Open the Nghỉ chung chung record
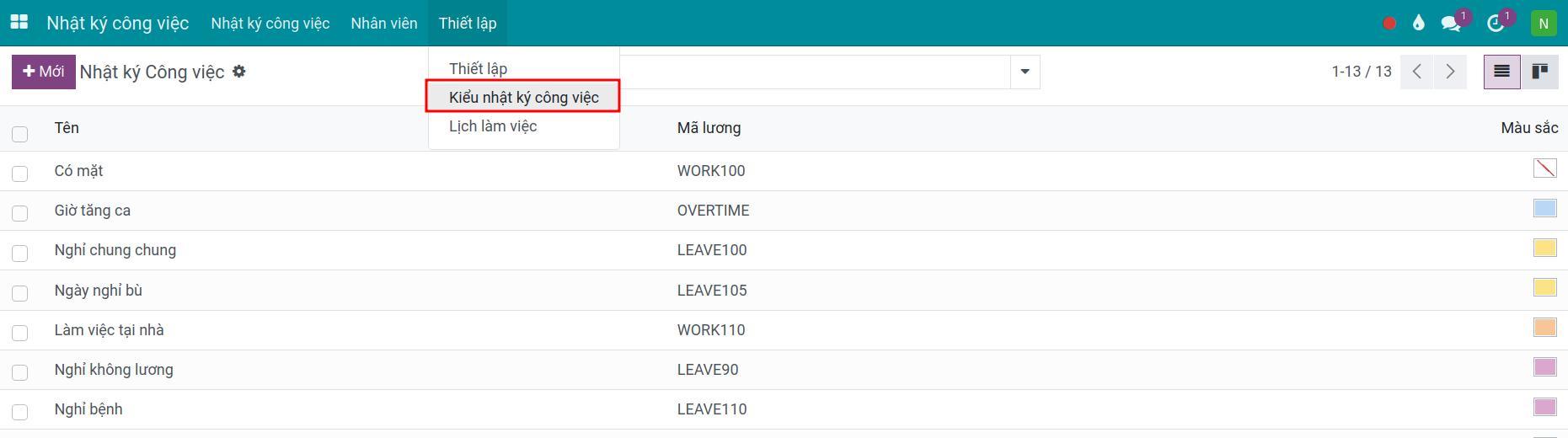Screen dimensions: 1568x438 click(115, 250)
